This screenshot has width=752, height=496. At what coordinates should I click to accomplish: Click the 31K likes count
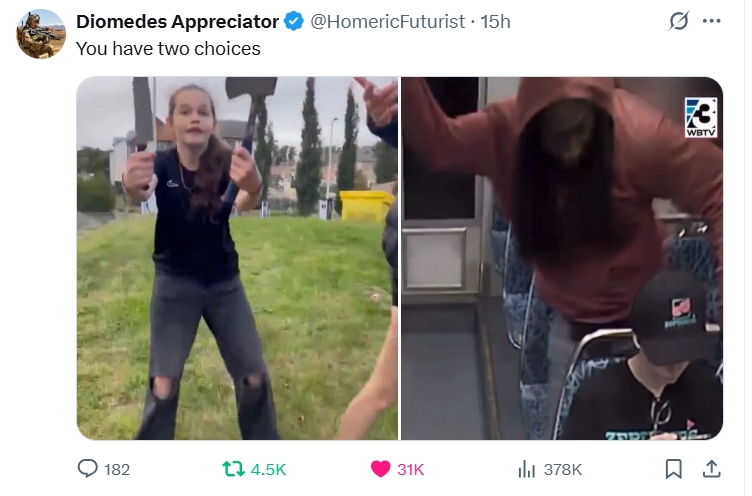click(411, 470)
